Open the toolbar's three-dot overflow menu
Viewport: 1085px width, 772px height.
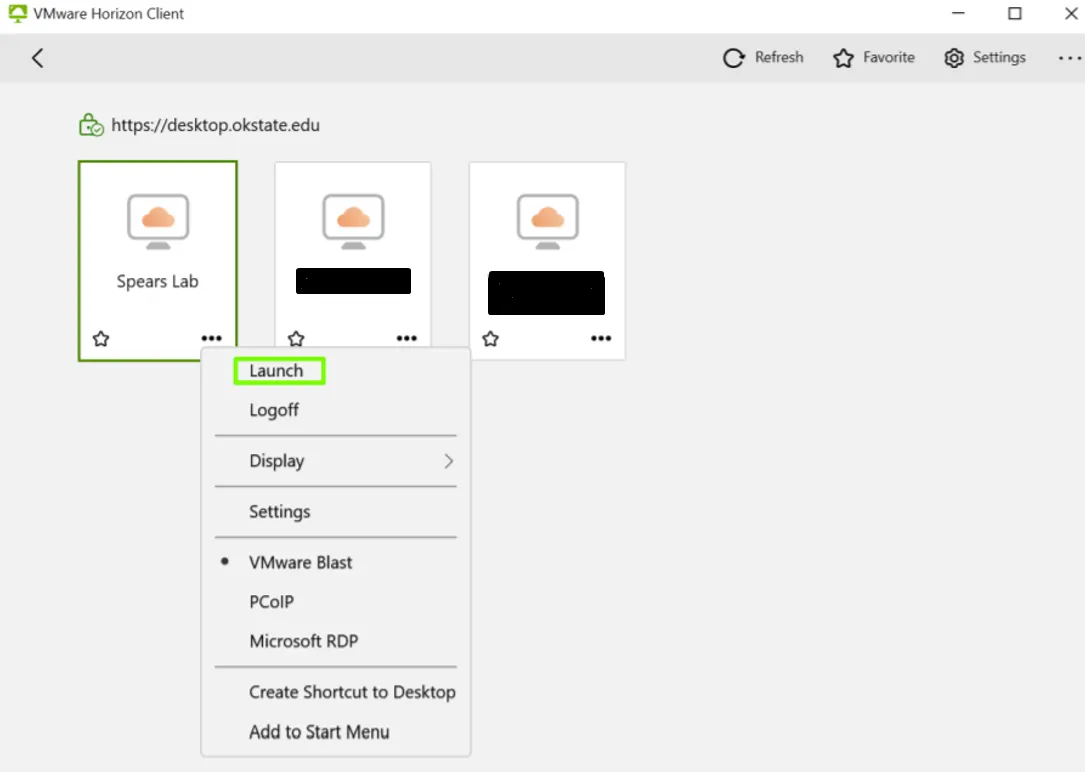click(1069, 58)
